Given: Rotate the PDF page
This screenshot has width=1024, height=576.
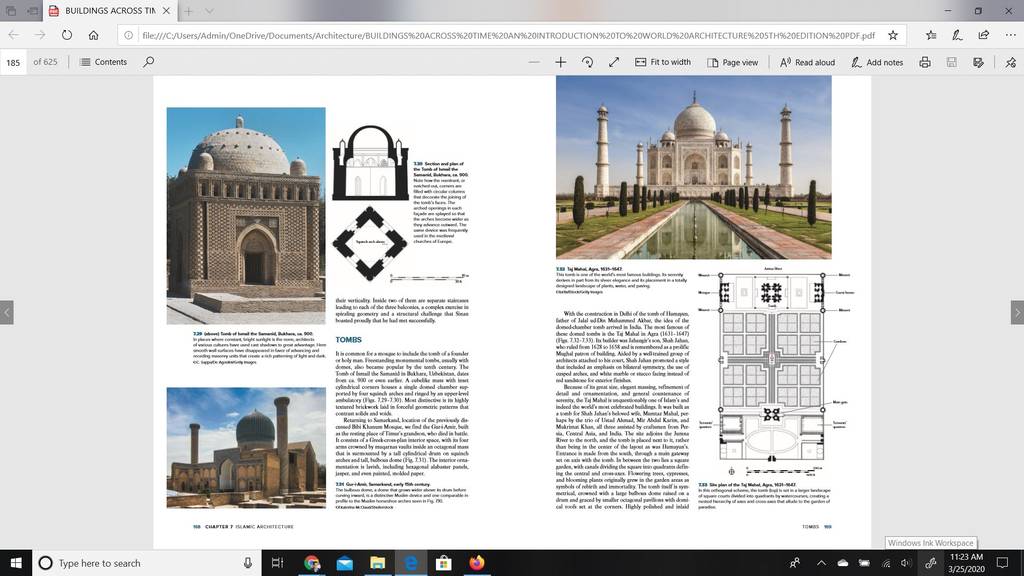Looking at the screenshot, I should coord(587,62).
